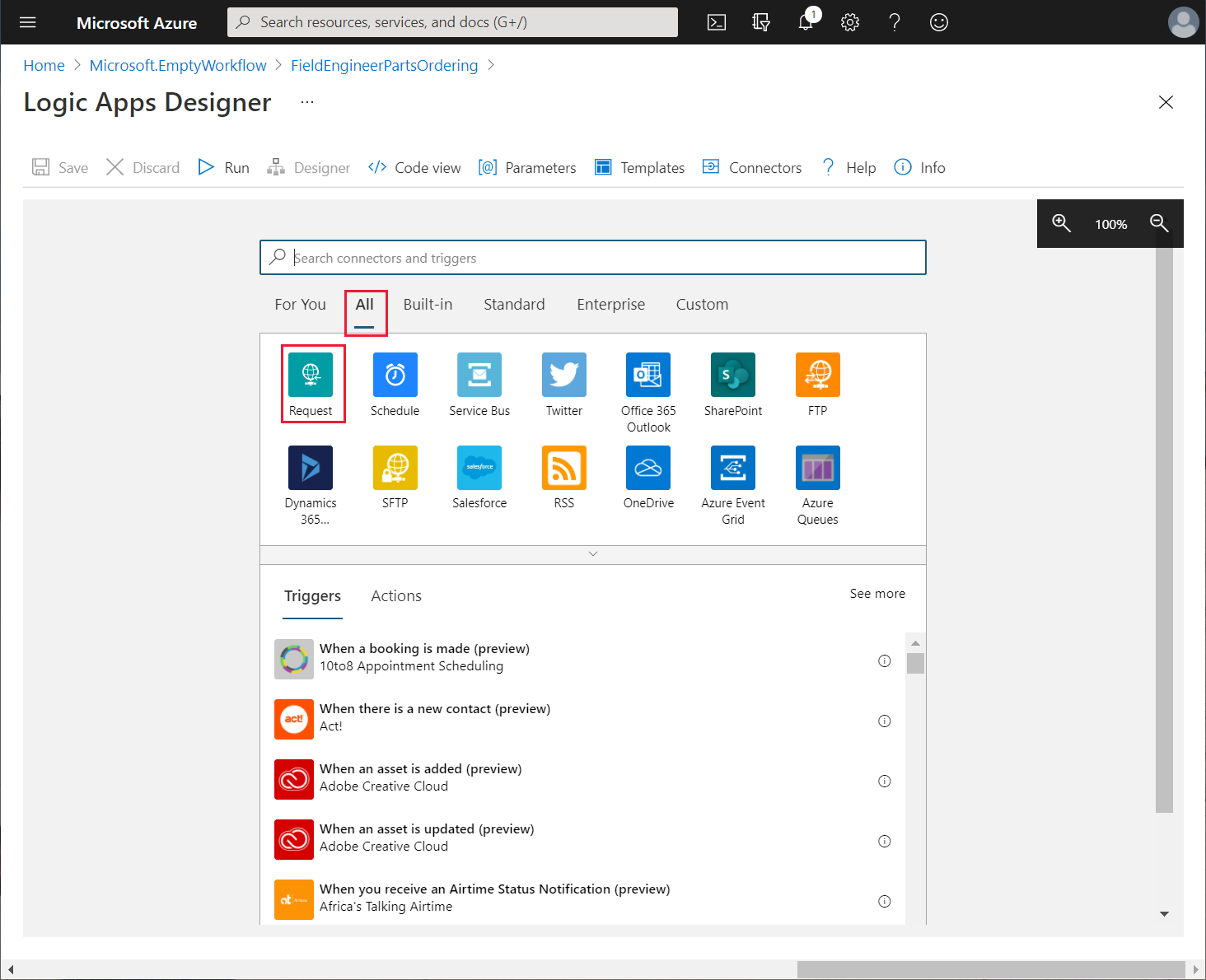The height and width of the screenshot is (980, 1206).
Task: Click the triggers list scrollbar thumb
Action: coord(915,663)
